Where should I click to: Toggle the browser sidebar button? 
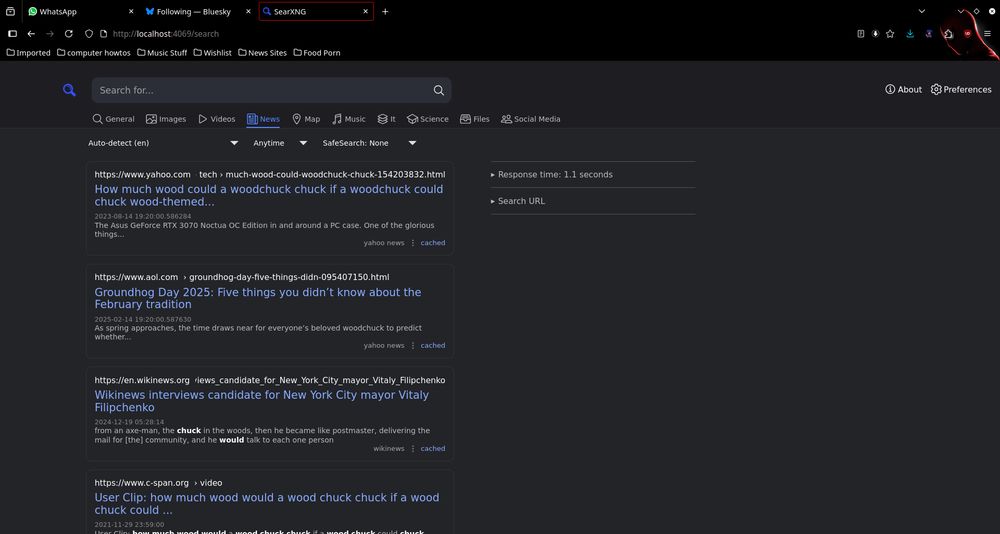[12, 34]
